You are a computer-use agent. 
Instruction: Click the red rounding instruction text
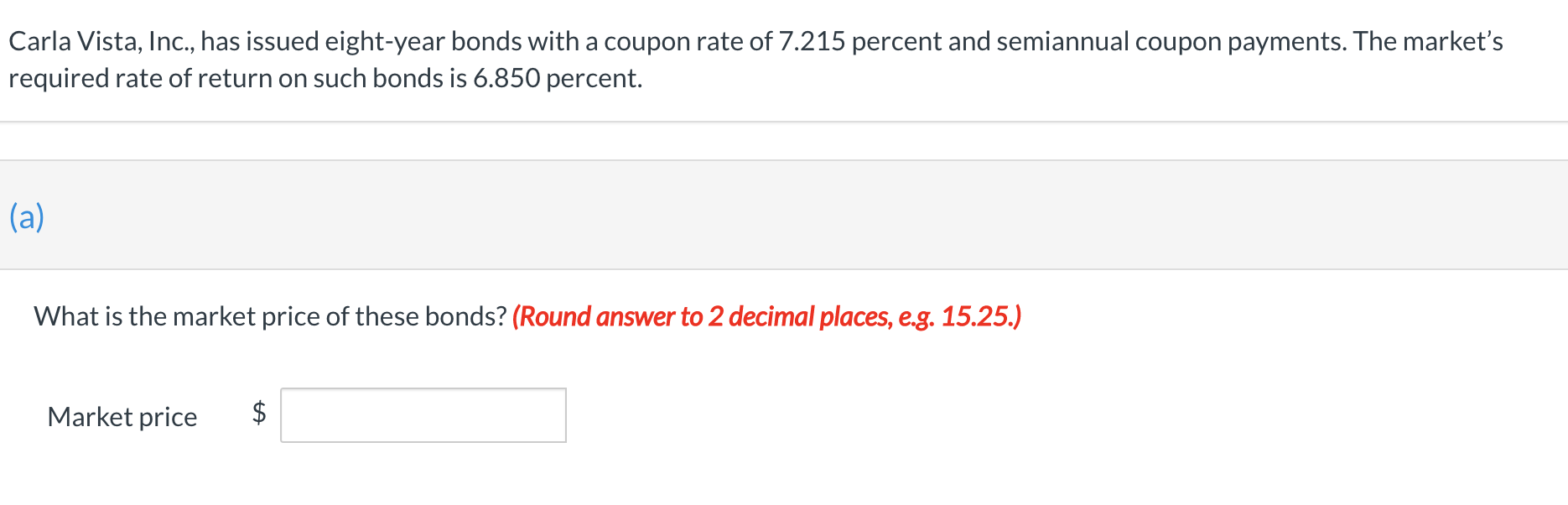click(x=766, y=316)
